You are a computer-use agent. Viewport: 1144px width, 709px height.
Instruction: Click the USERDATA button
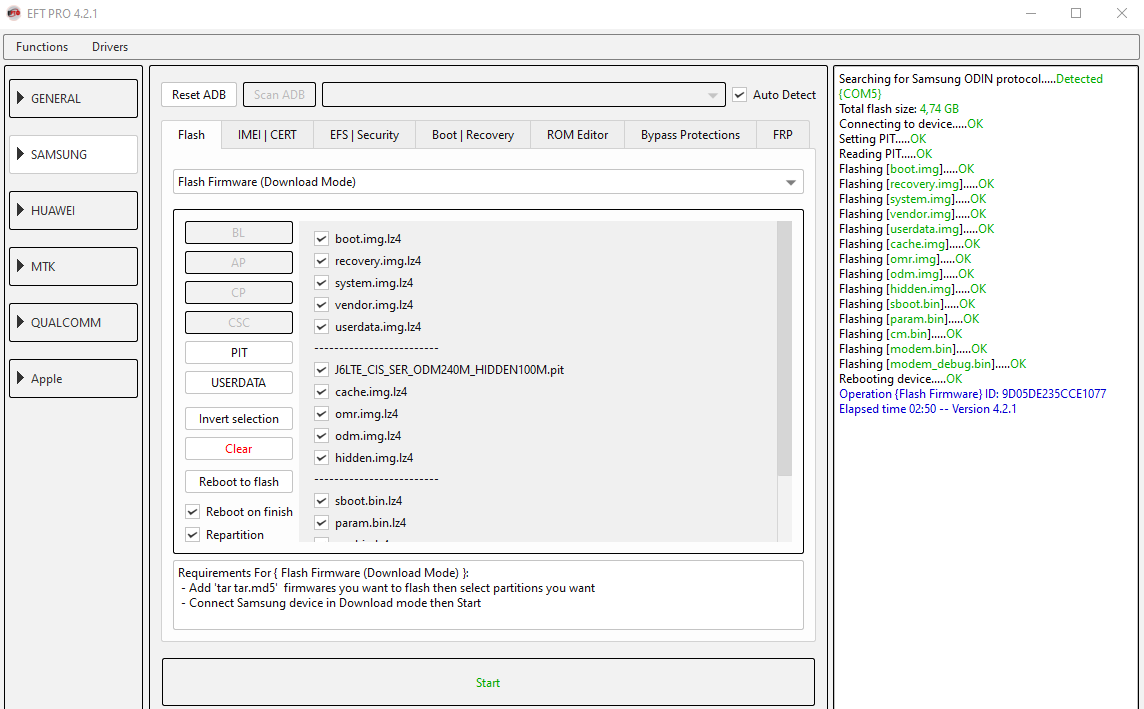point(239,382)
